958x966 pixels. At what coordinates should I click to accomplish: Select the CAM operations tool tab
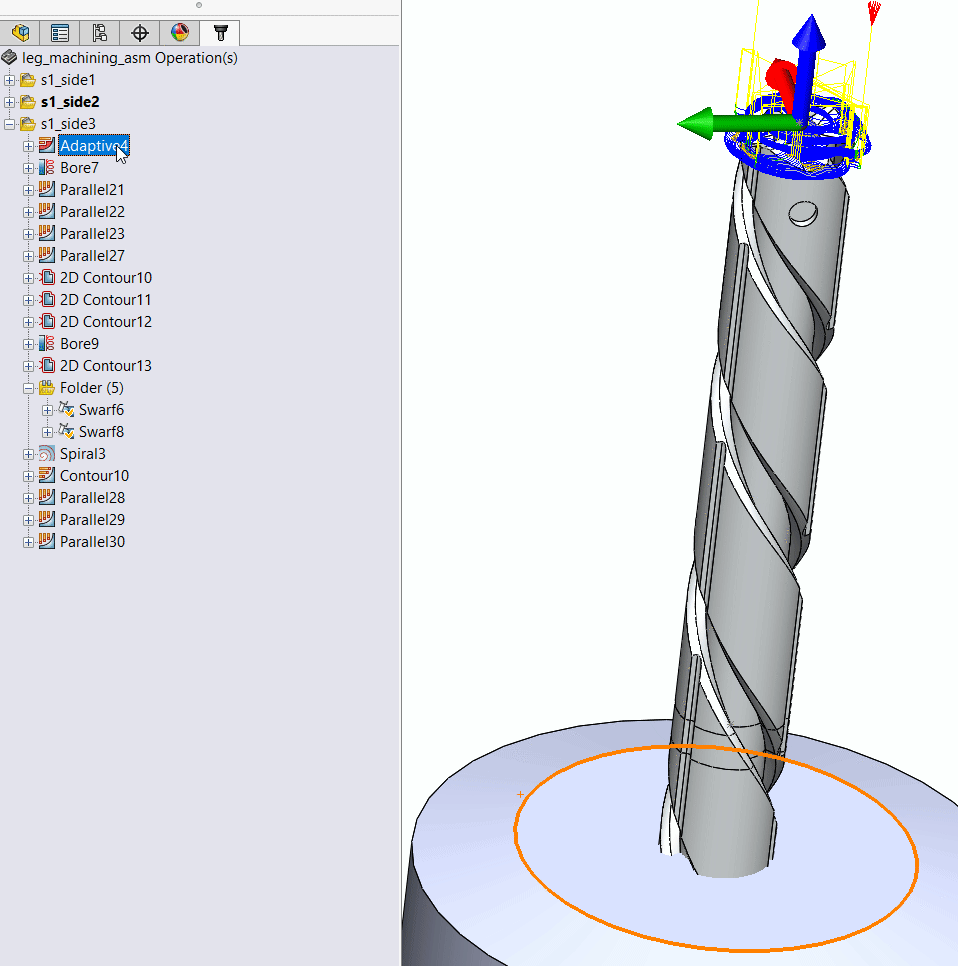(220, 33)
